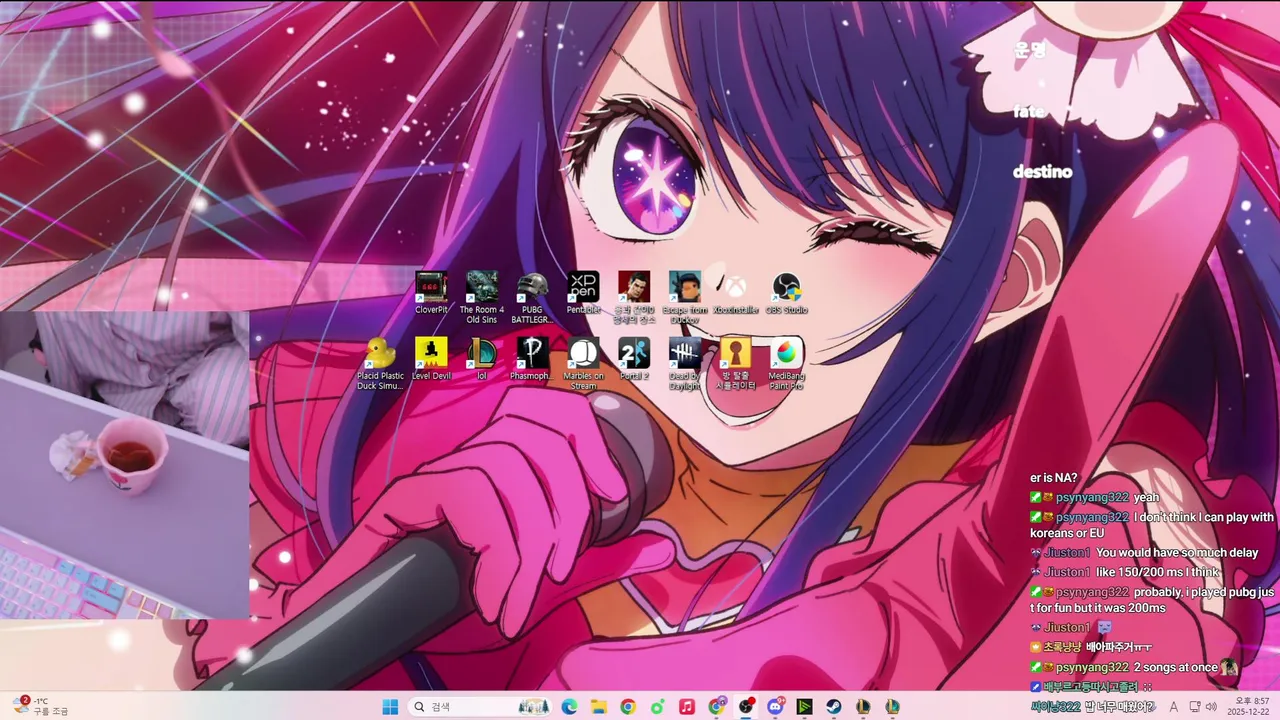
Task: Launch the Phasmophobia desktop shortcut
Action: 532,359
